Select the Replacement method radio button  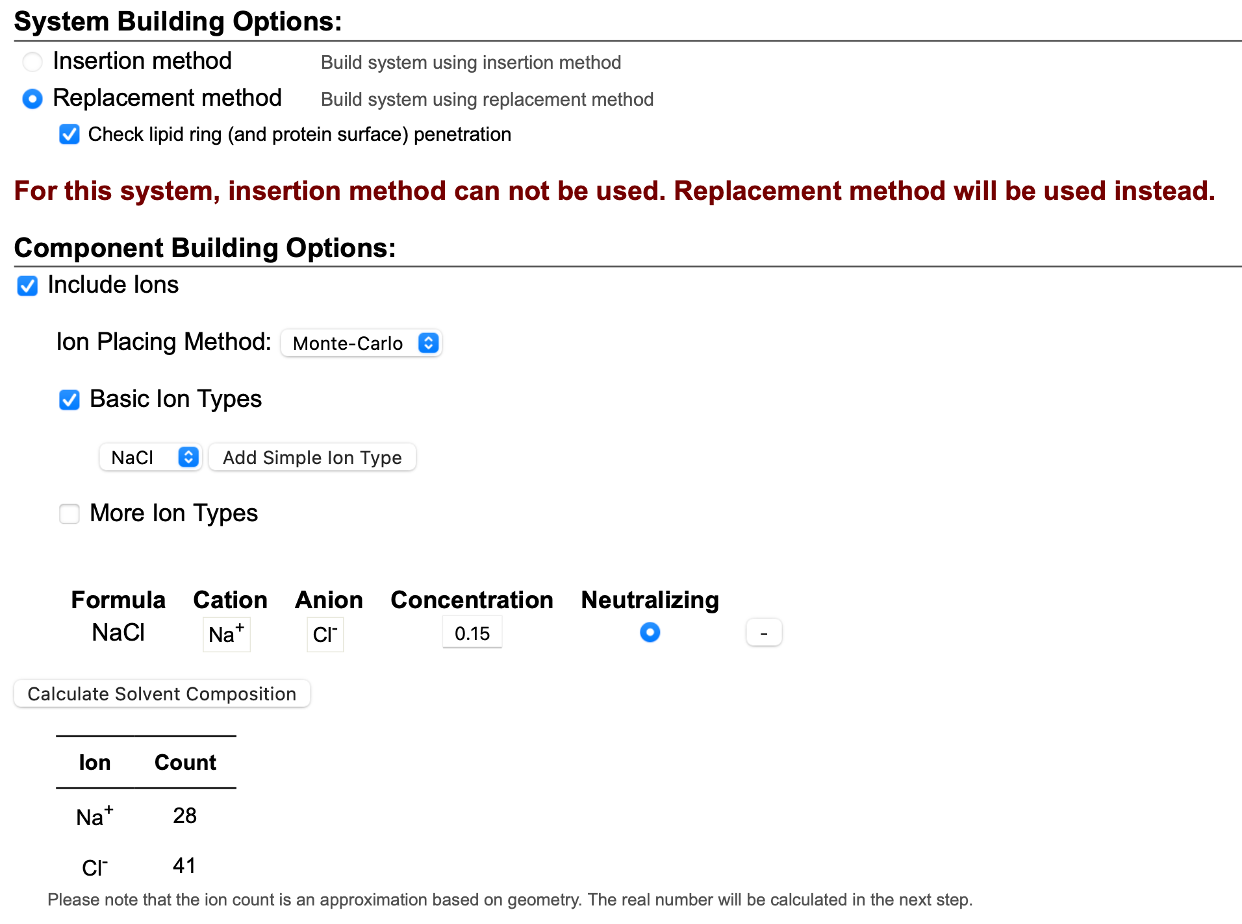click(x=33, y=99)
